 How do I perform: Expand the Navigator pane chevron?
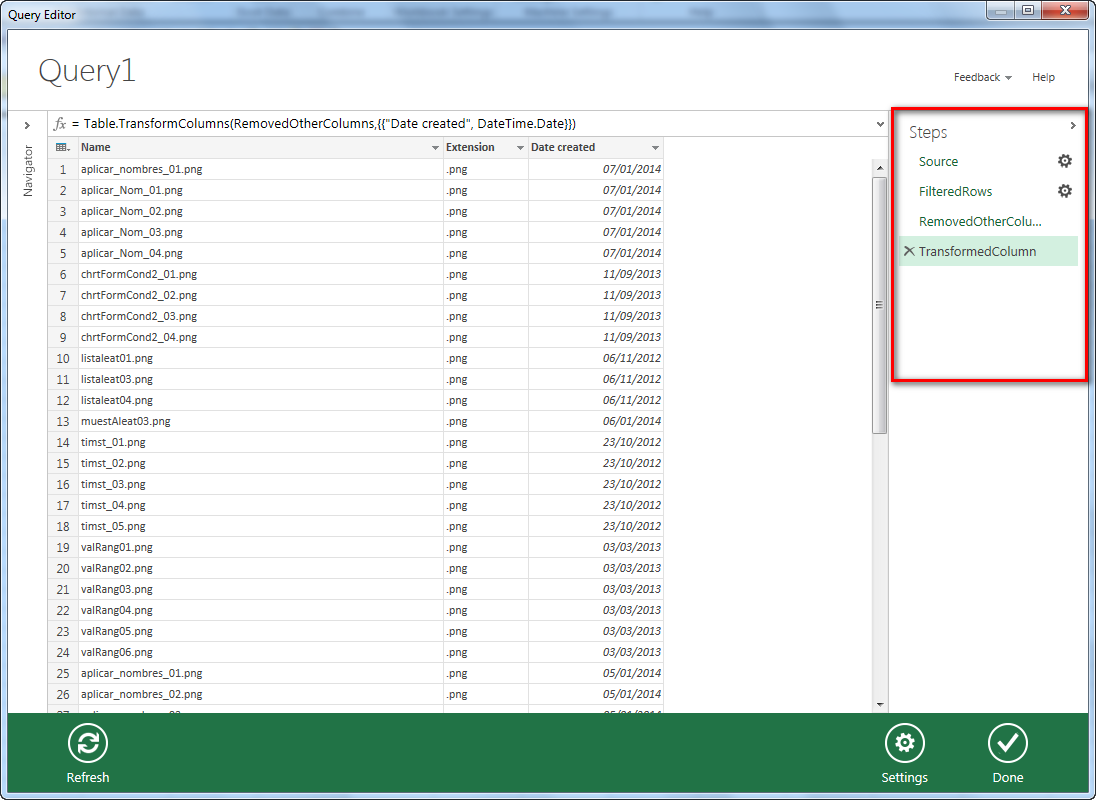27,126
